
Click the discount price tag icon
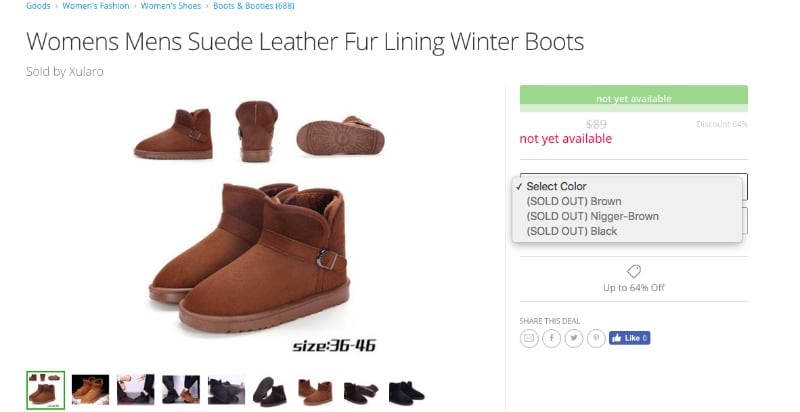click(x=633, y=271)
